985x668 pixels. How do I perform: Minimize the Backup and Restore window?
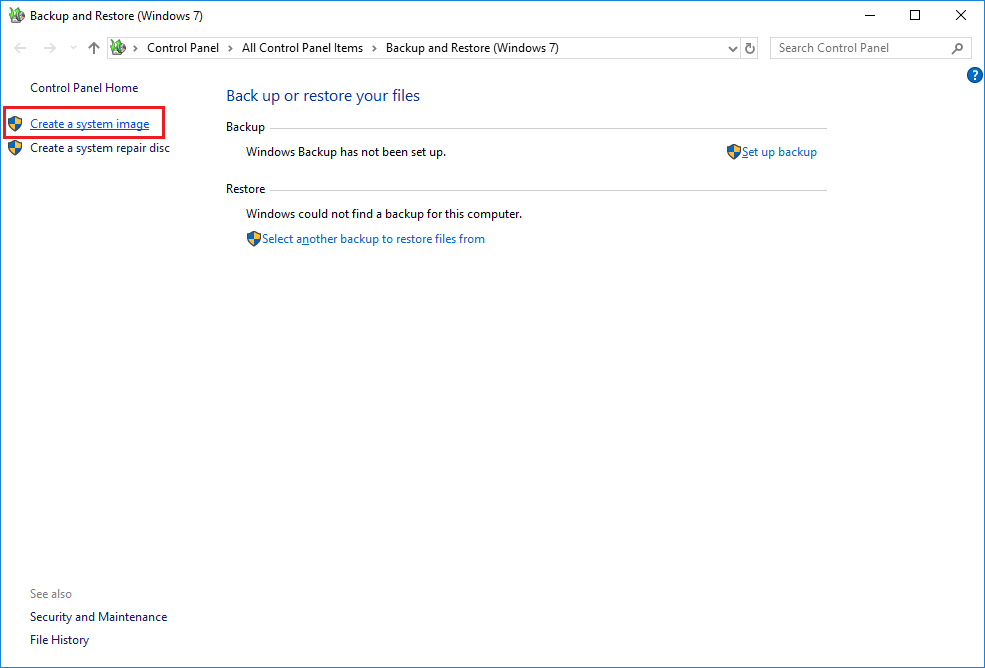(x=870, y=15)
